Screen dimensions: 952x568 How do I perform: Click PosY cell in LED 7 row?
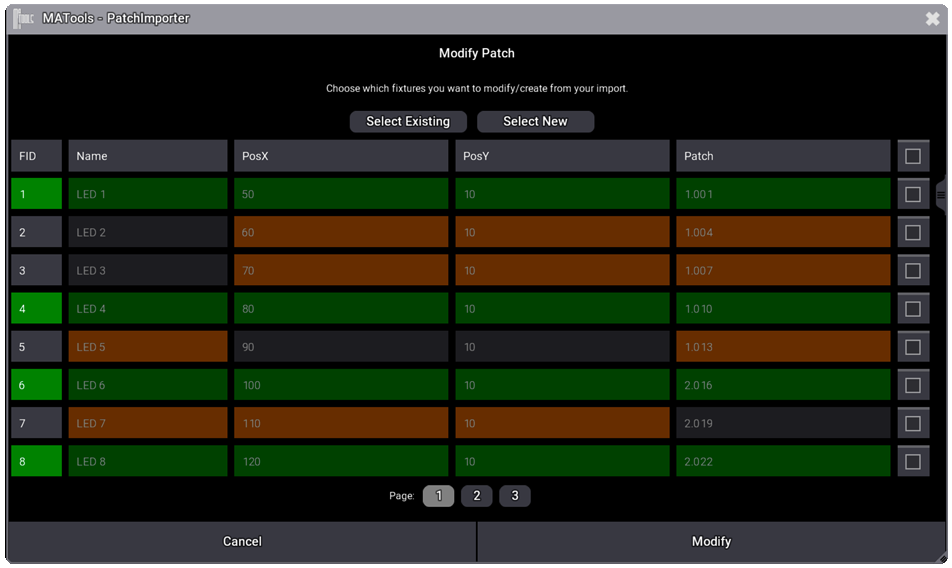[x=562, y=424]
